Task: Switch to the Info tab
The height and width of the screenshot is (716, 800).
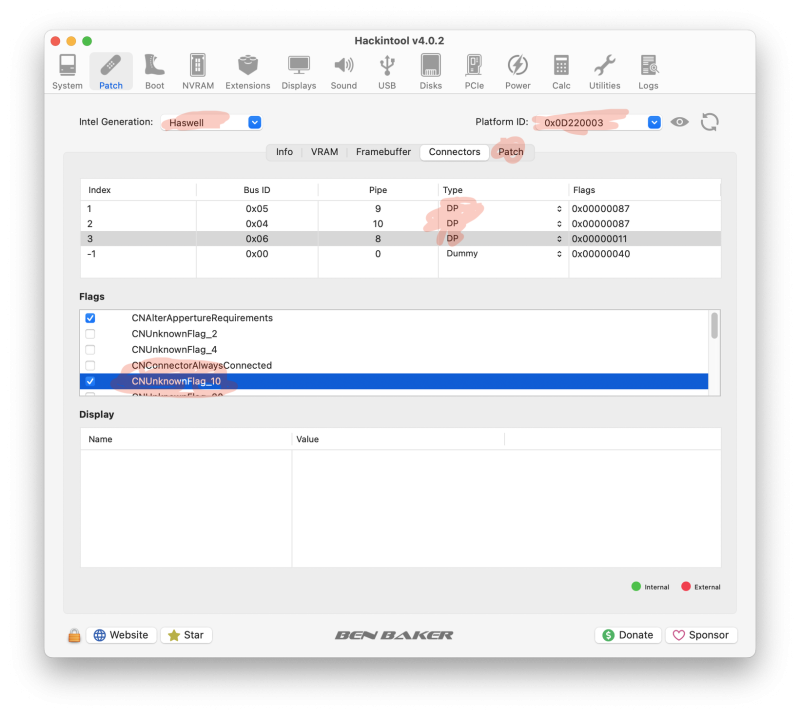Action: pos(284,152)
